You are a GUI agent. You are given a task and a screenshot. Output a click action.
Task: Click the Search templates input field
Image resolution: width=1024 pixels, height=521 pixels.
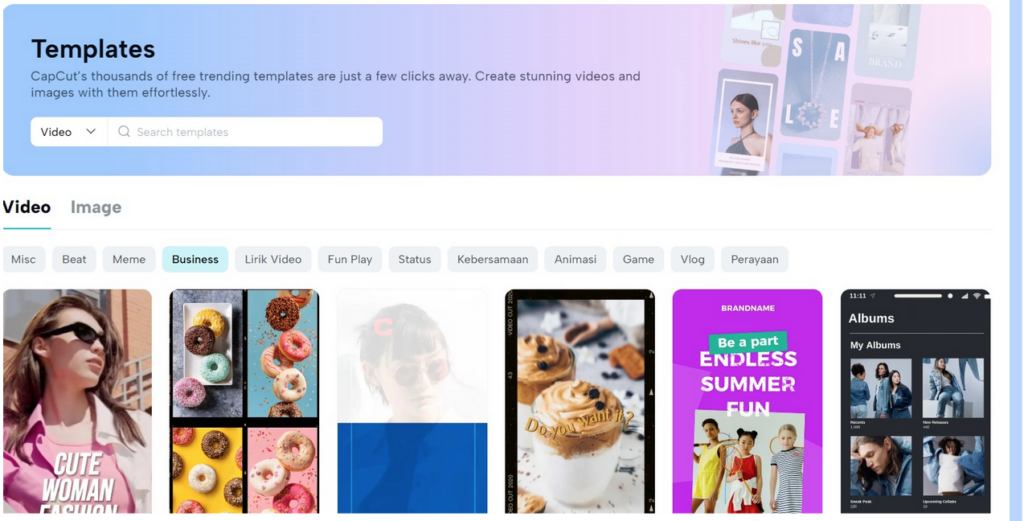coord(246,132)
